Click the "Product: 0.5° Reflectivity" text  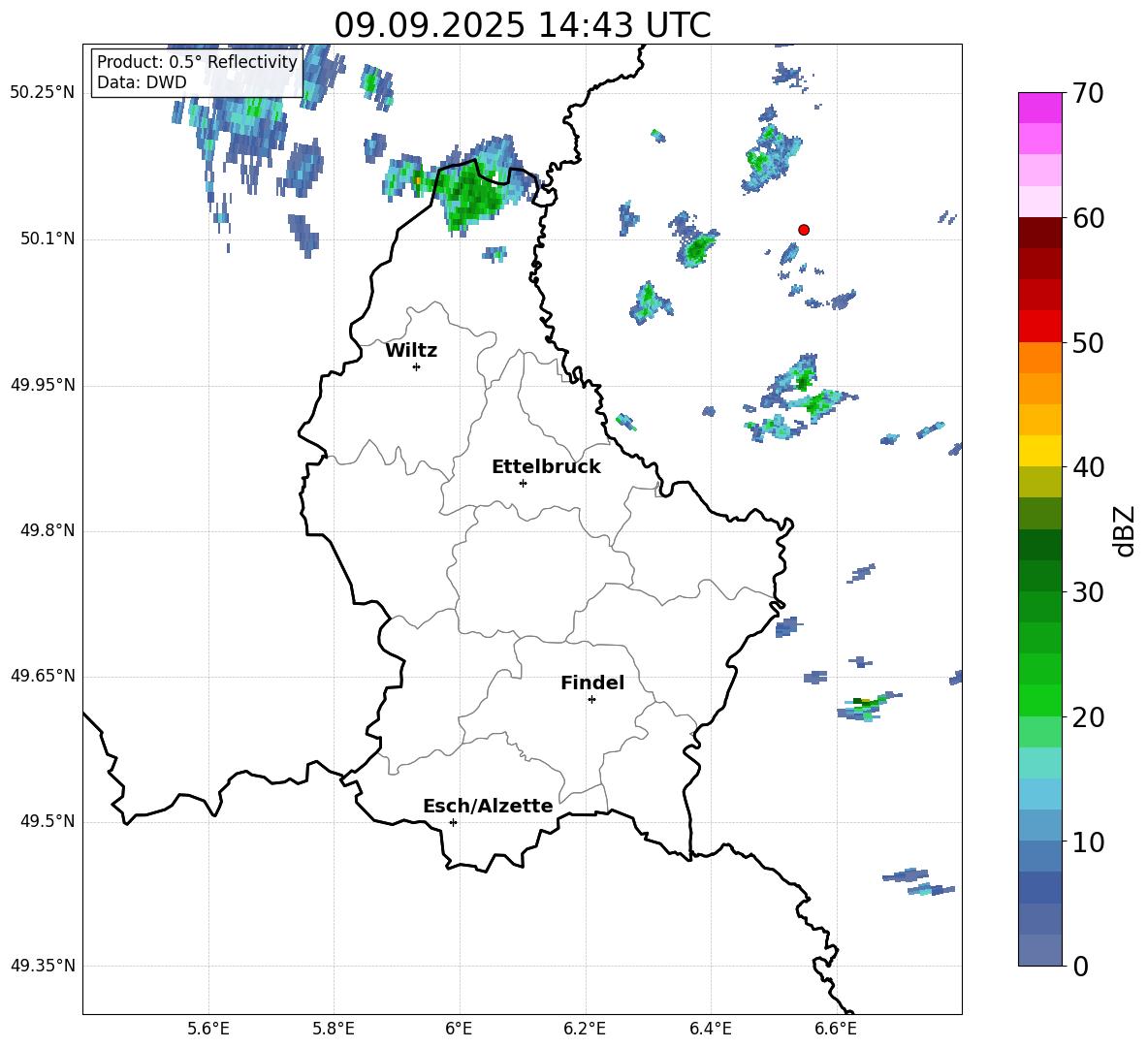197,62
